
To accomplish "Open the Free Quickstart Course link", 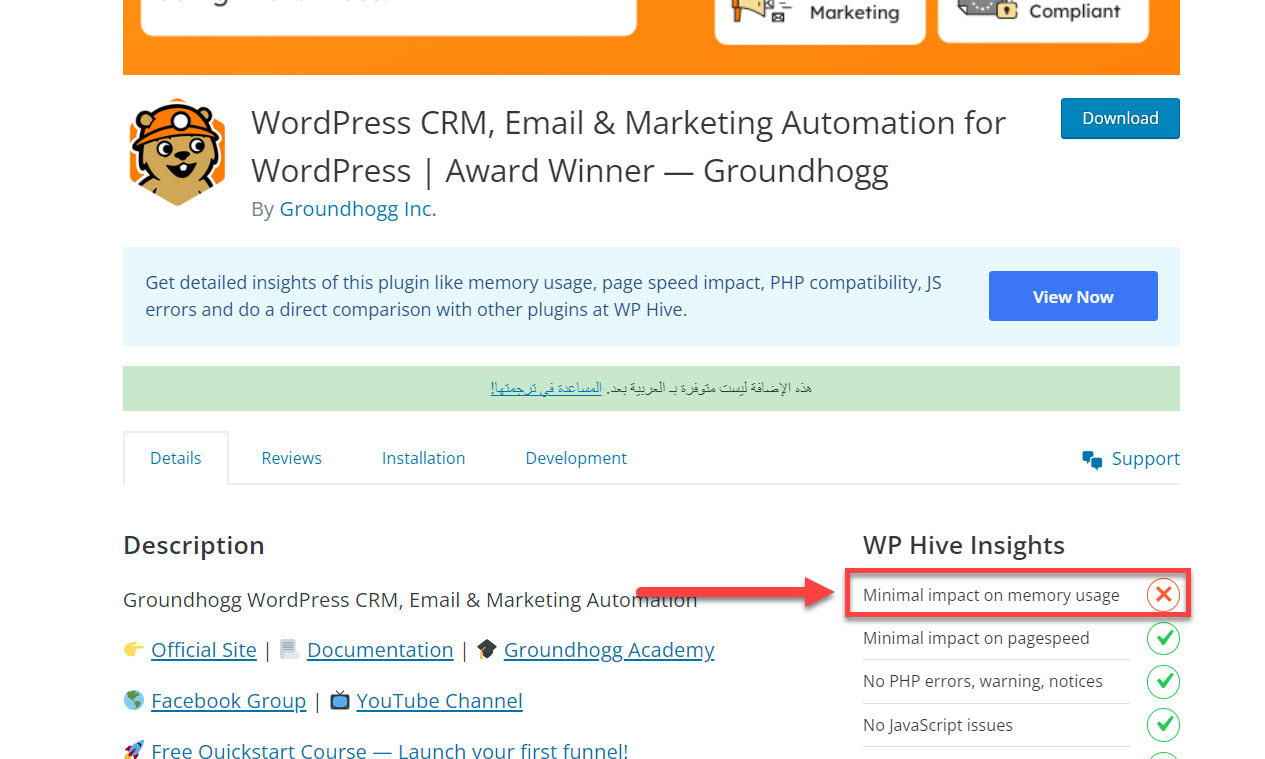I will [x=390, y=750].
